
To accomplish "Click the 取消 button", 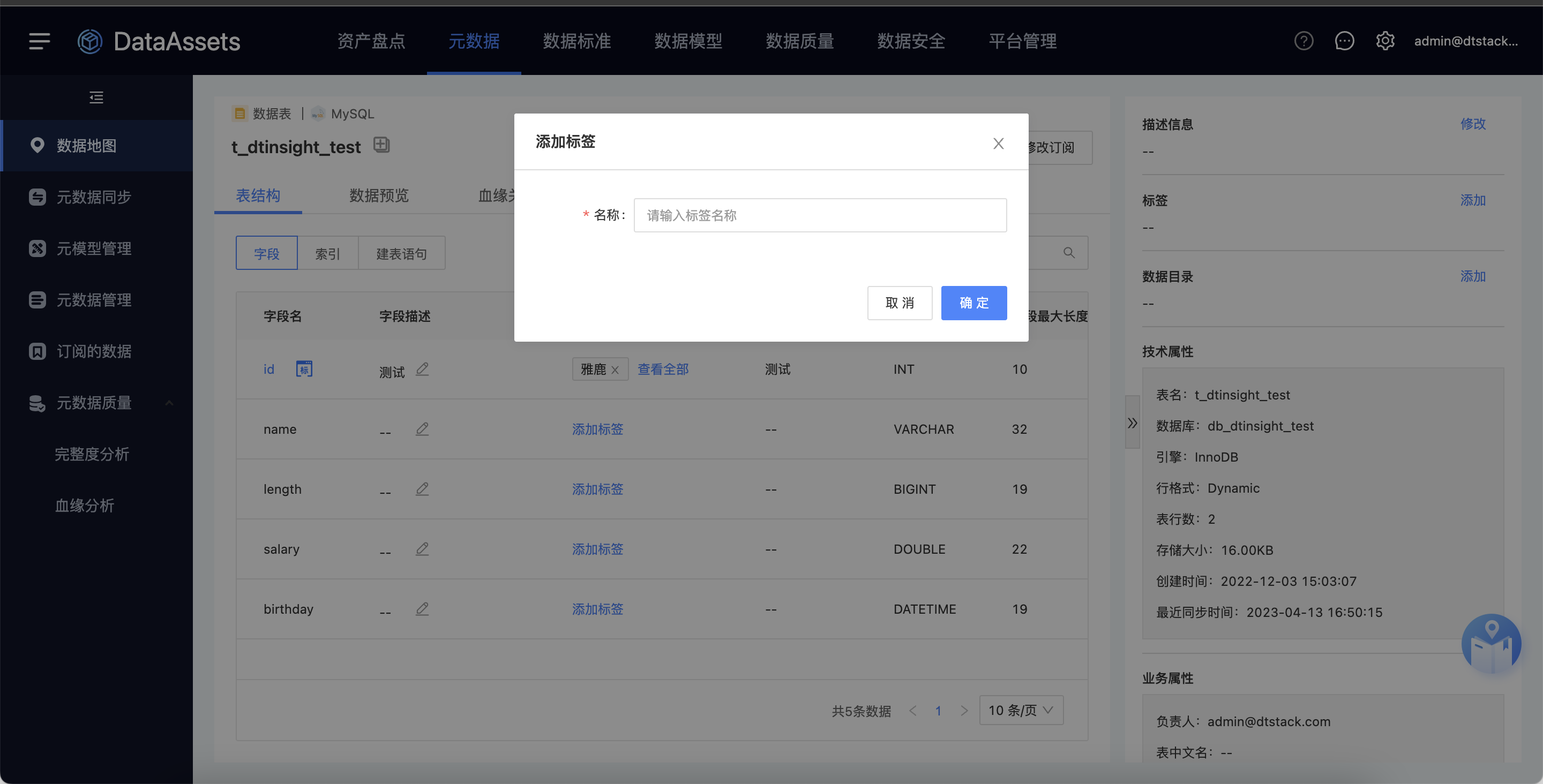I will pyautogui.click(x=900, y=303).
